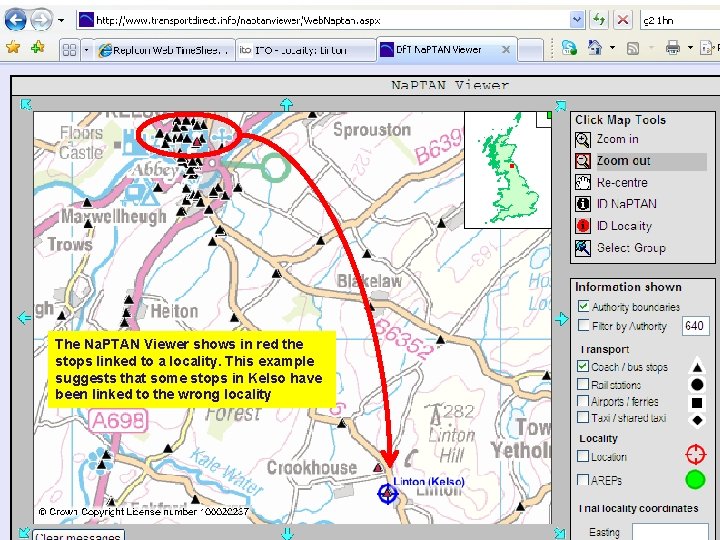The height and width of the screenshot is (540, 720).
Task: Click the green AREPs circle swatch
Action: pos(695,479)
